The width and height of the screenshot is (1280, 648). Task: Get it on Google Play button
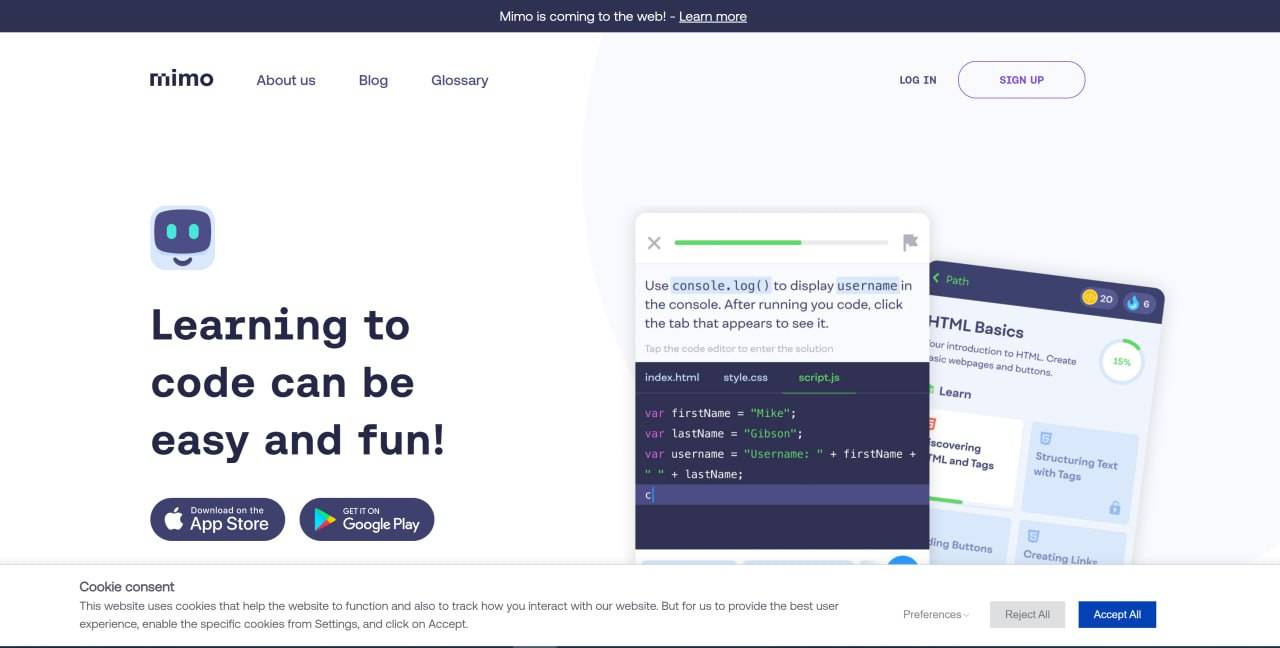tap(367, 519)
